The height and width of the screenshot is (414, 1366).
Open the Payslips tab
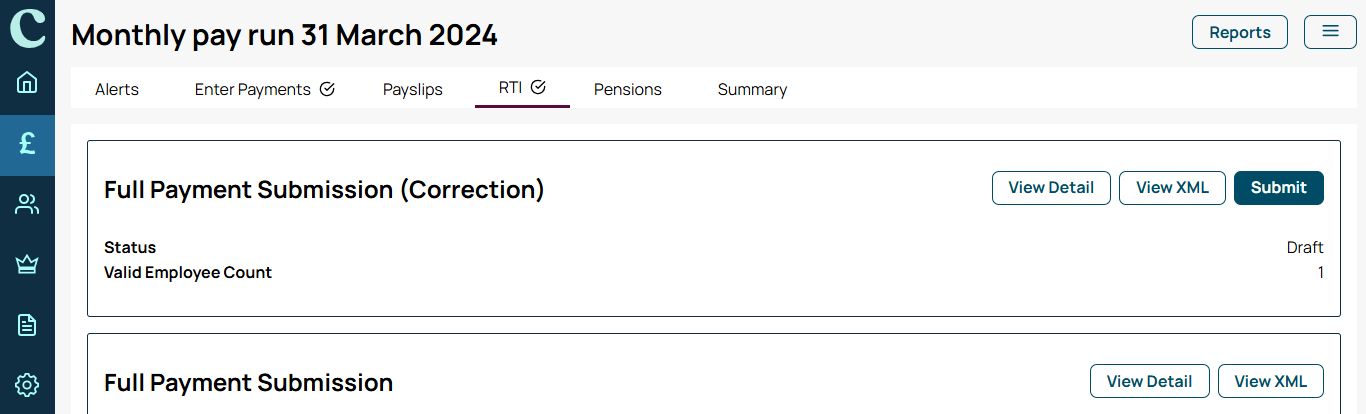(413, 89)
